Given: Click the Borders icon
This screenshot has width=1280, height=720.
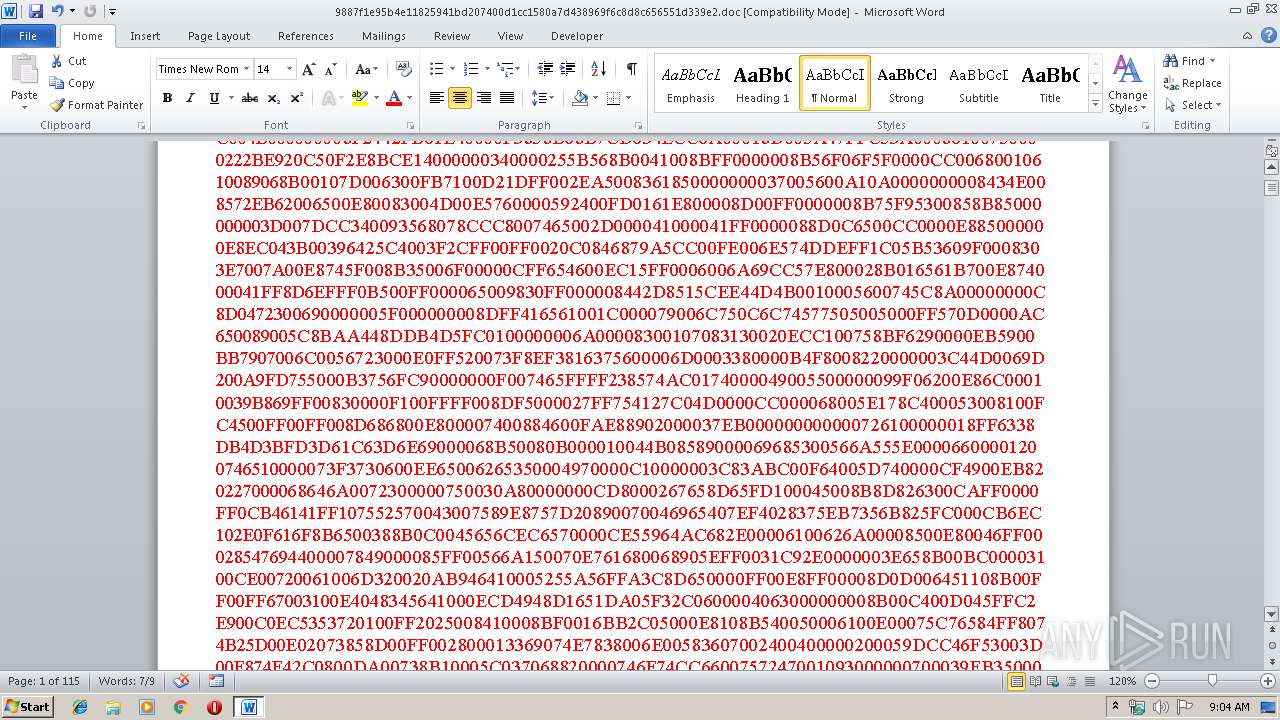Looking at the screenshot, I should (613, 98).
